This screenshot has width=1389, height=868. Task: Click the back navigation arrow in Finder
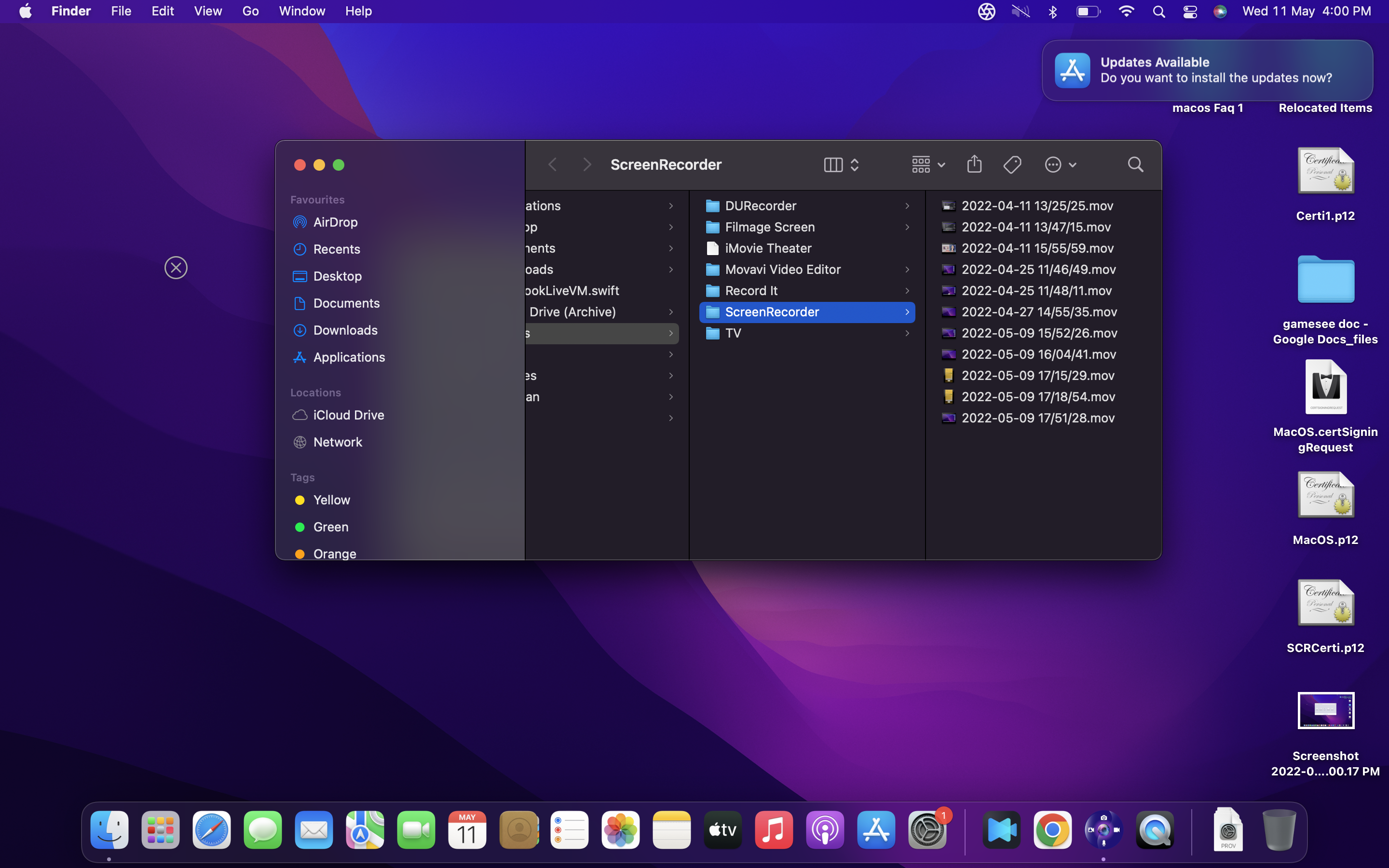553,164
